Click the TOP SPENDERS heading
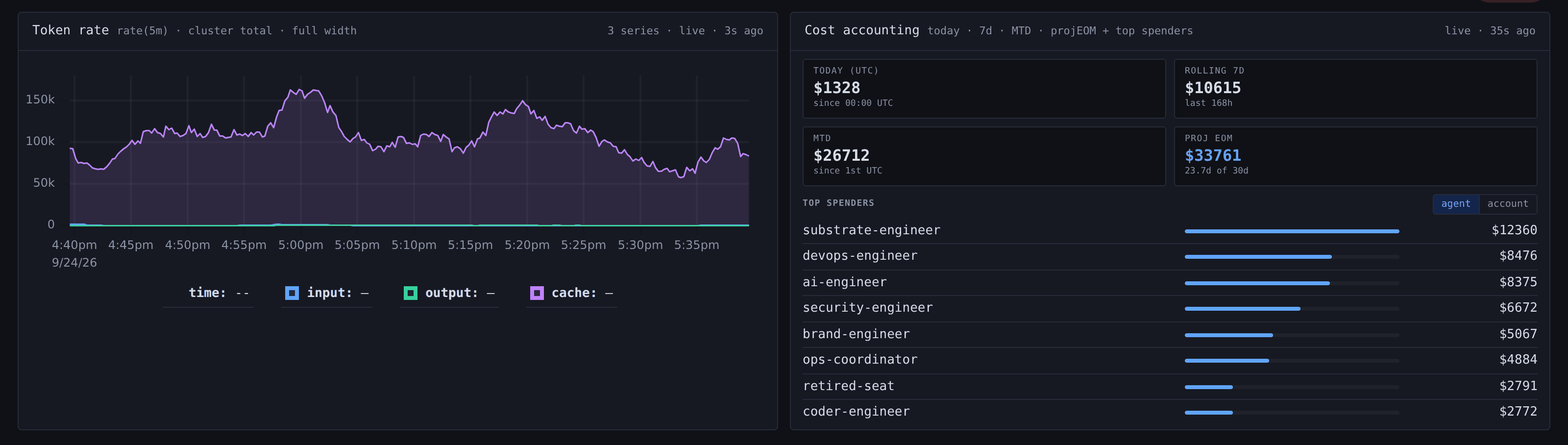 pyautogui.click(x=838, y=203)
